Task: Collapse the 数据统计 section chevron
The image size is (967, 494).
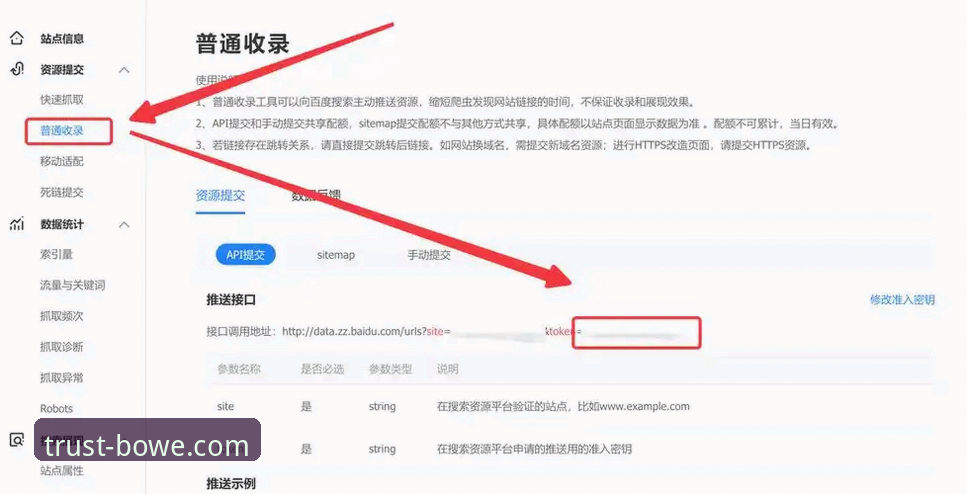Action: [x=124, y=224]
